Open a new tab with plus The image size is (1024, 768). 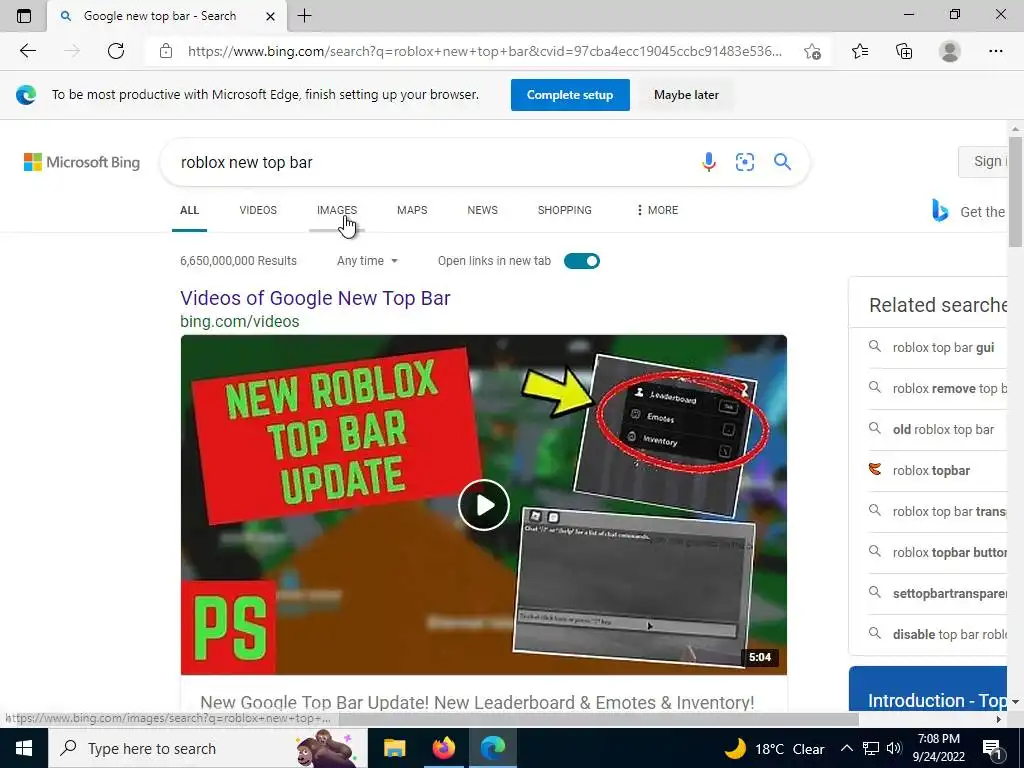pyautogui.click(x=304, y=16)
